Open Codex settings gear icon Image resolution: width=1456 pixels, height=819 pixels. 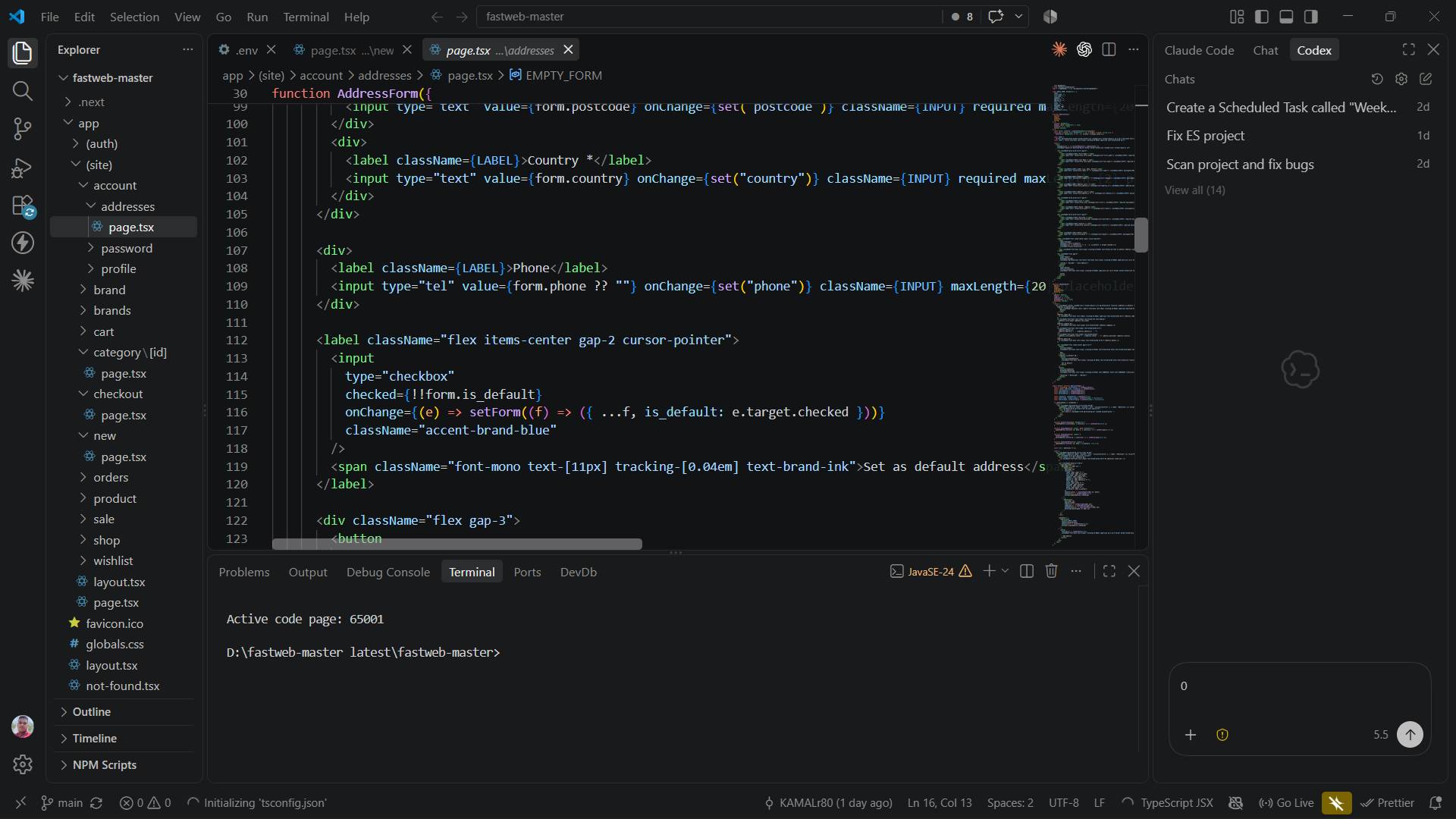pyautogui.click(x=1401, y=79)
